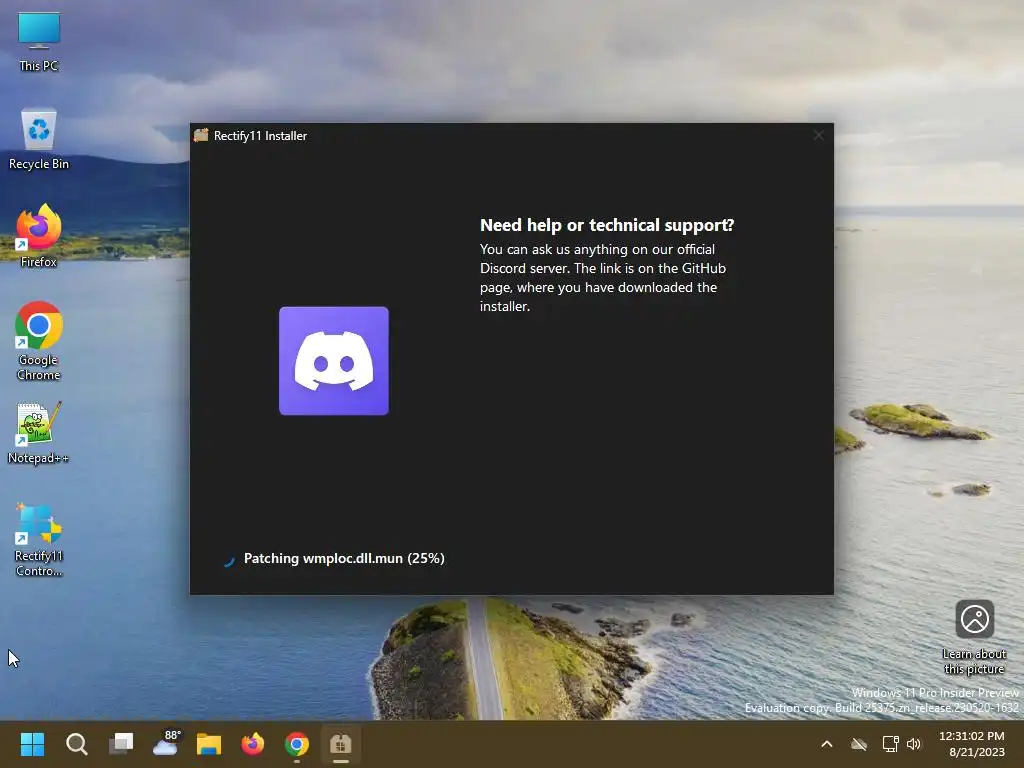Open the weather widget showing 88°

coord(165,744)
